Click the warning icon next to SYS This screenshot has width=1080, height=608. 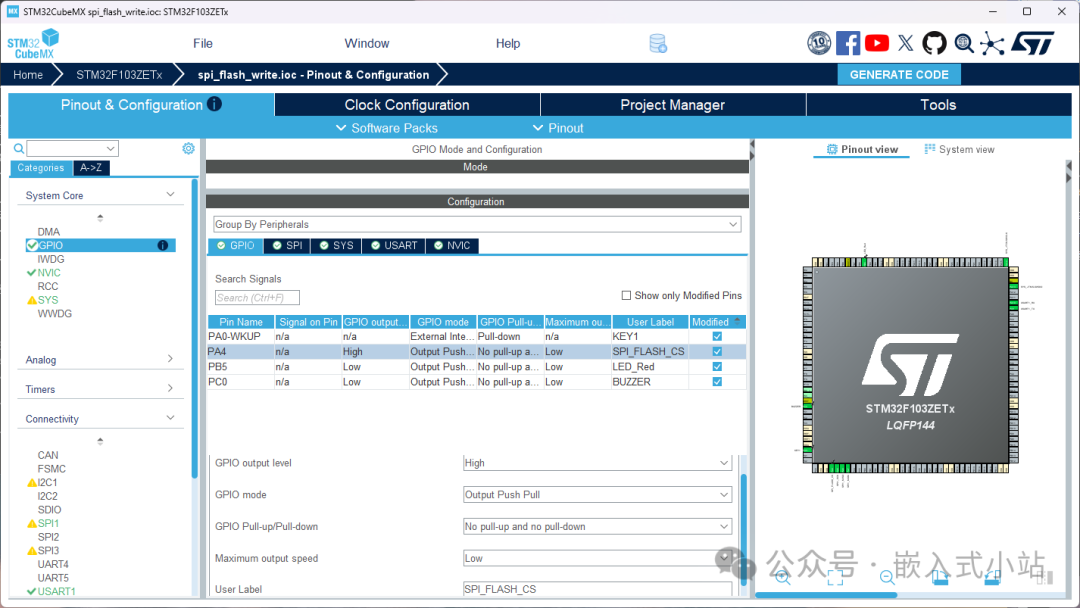[x=32, y=300]
